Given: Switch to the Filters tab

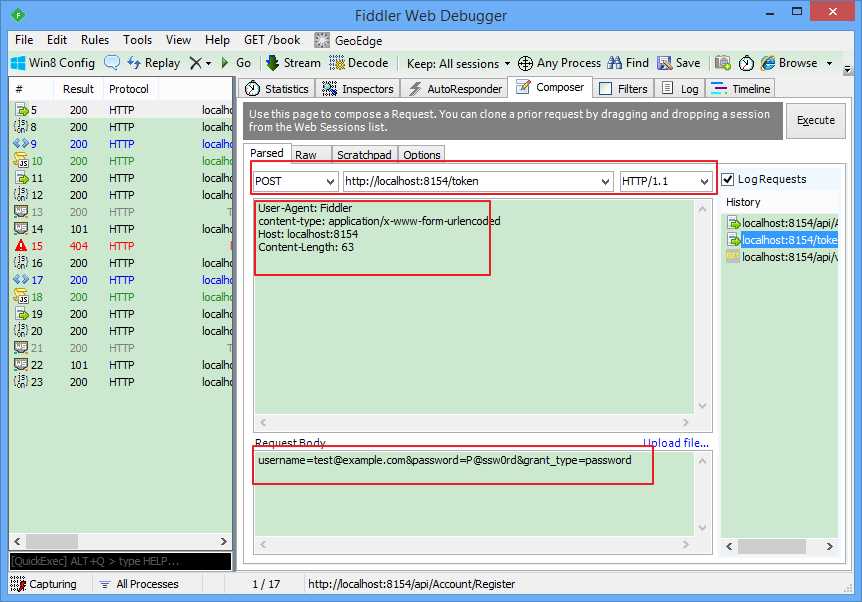Looking at the screenshot, I should (x=623, y=89).
